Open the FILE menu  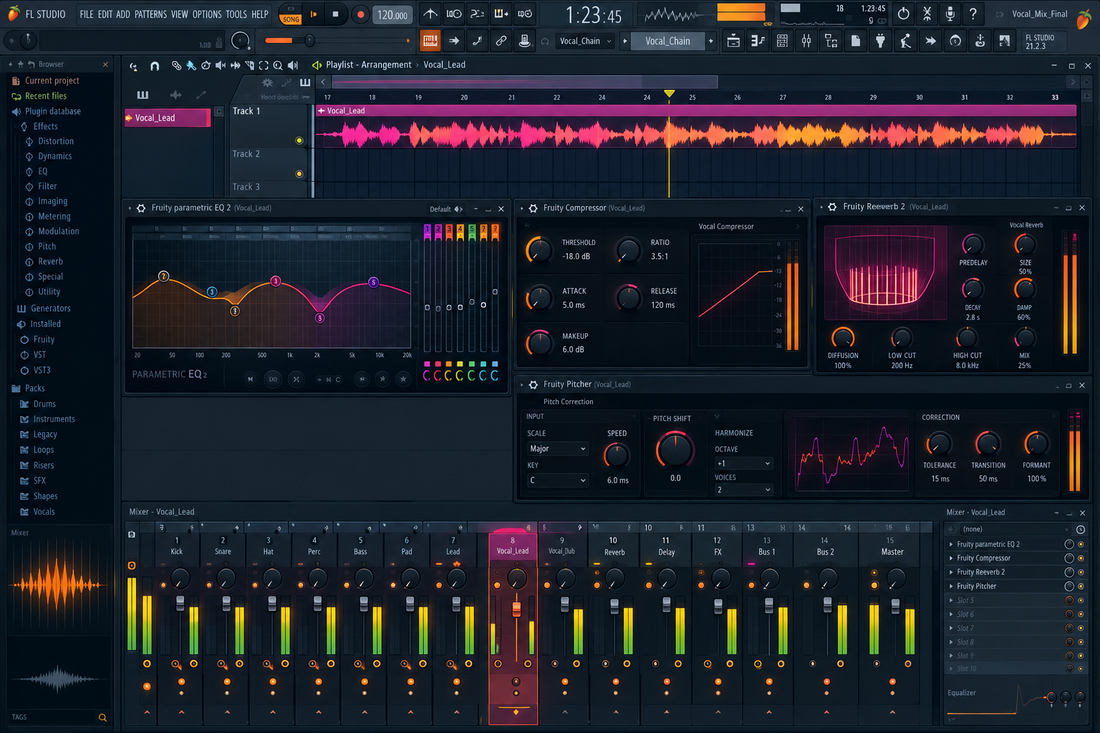(86, 14)
